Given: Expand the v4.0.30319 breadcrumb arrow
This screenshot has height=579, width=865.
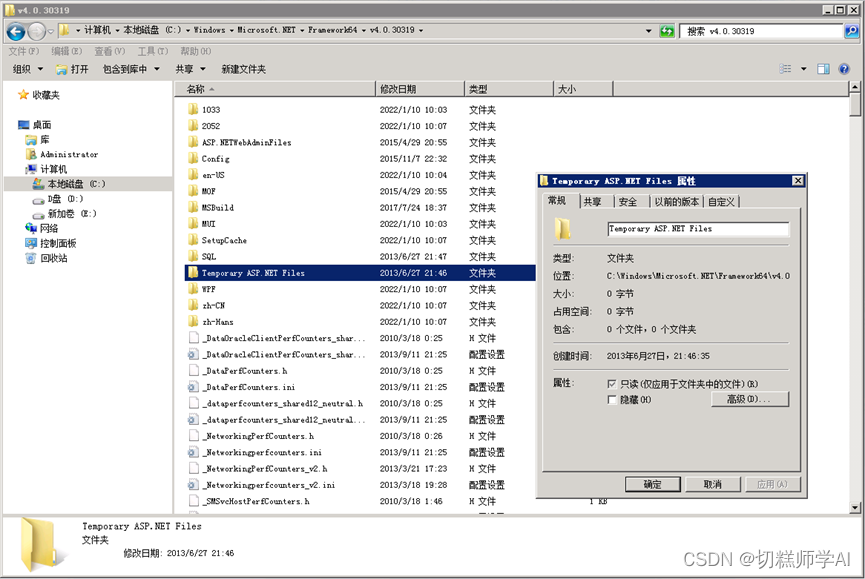Looking at the screenshot, I should pos(421,30).
